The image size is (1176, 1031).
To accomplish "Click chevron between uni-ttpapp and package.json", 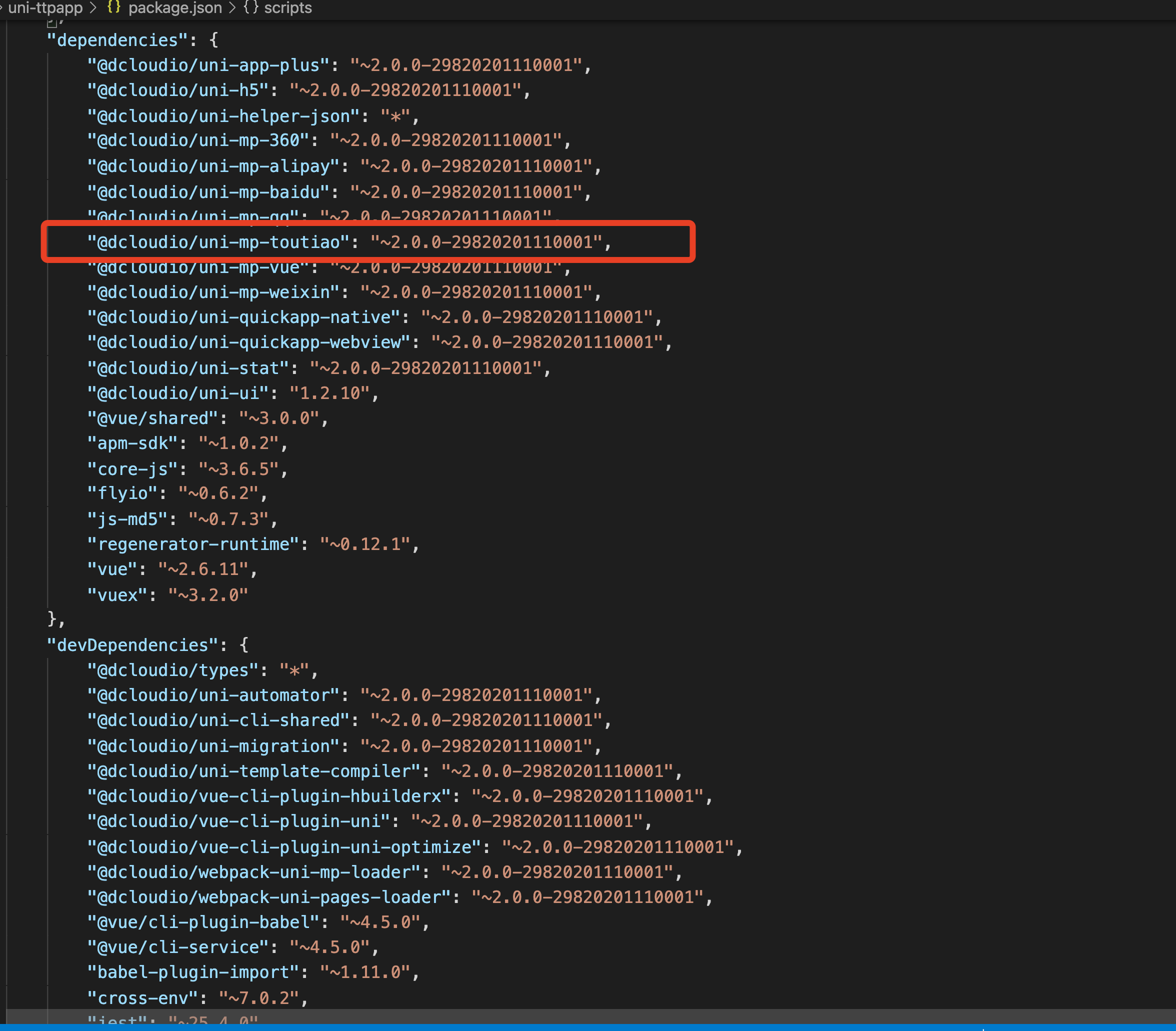I will 94,7.
